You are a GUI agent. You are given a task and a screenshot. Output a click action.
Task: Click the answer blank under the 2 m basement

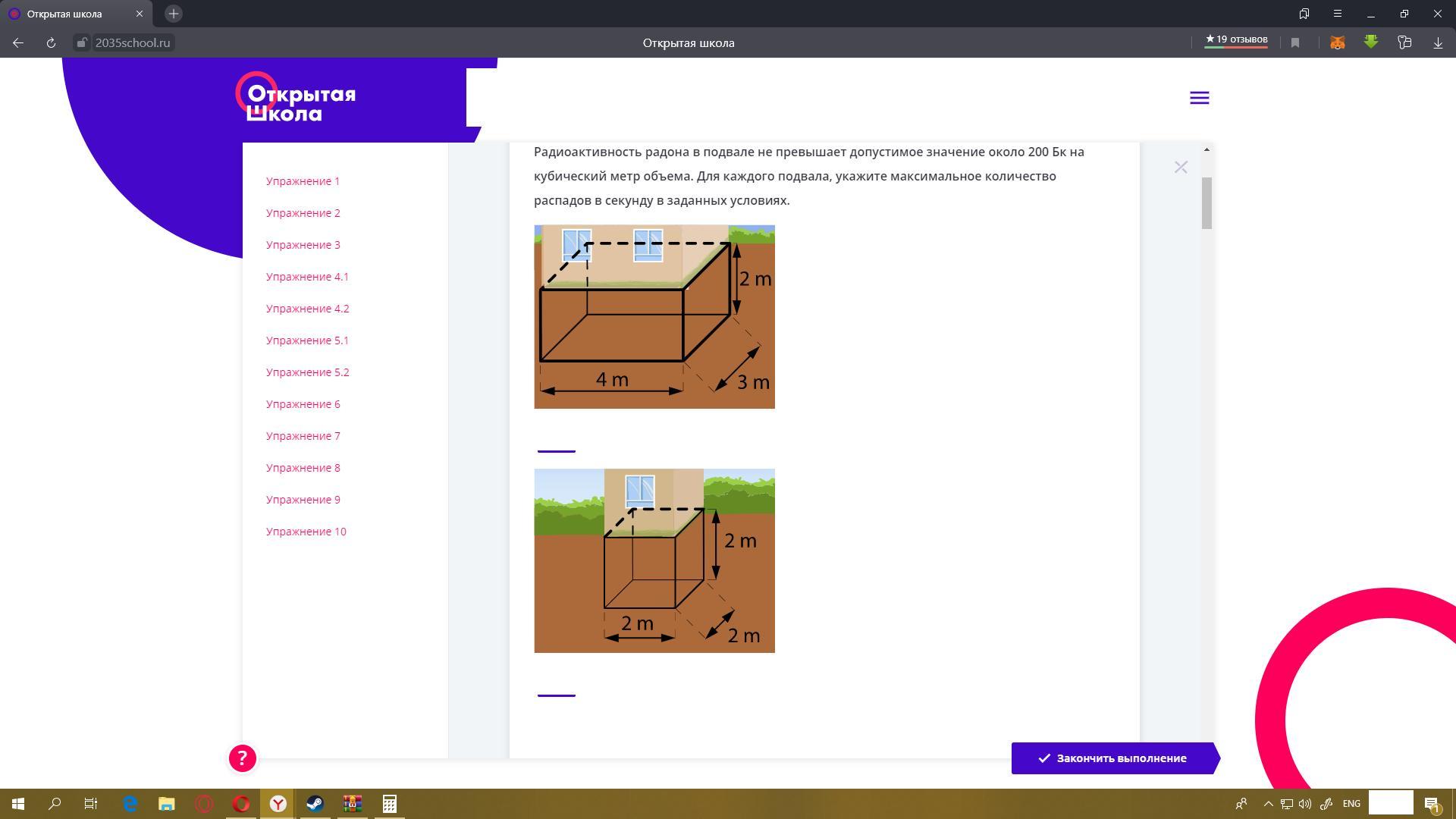[x=556, y=689]
